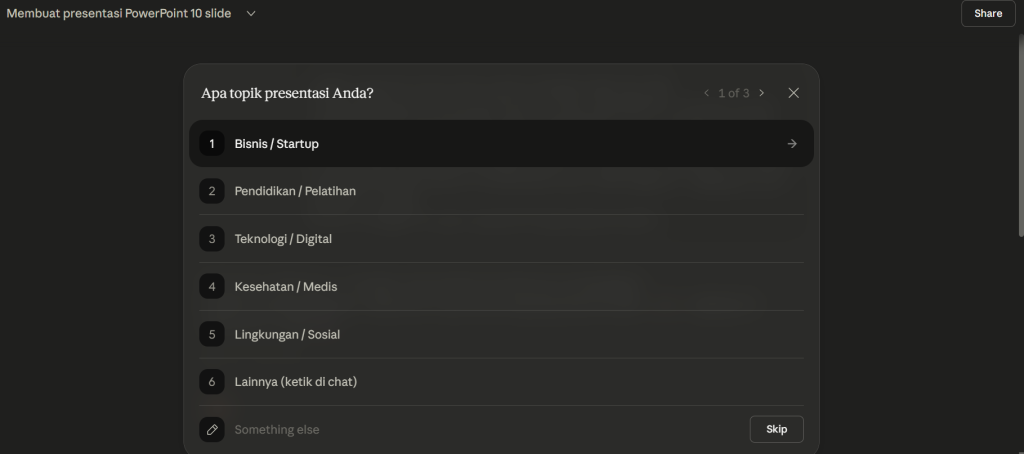Image resolution: width=1024 pixels, height=454 pixels.
Task: Click the Share button
Action: point(987,14)
